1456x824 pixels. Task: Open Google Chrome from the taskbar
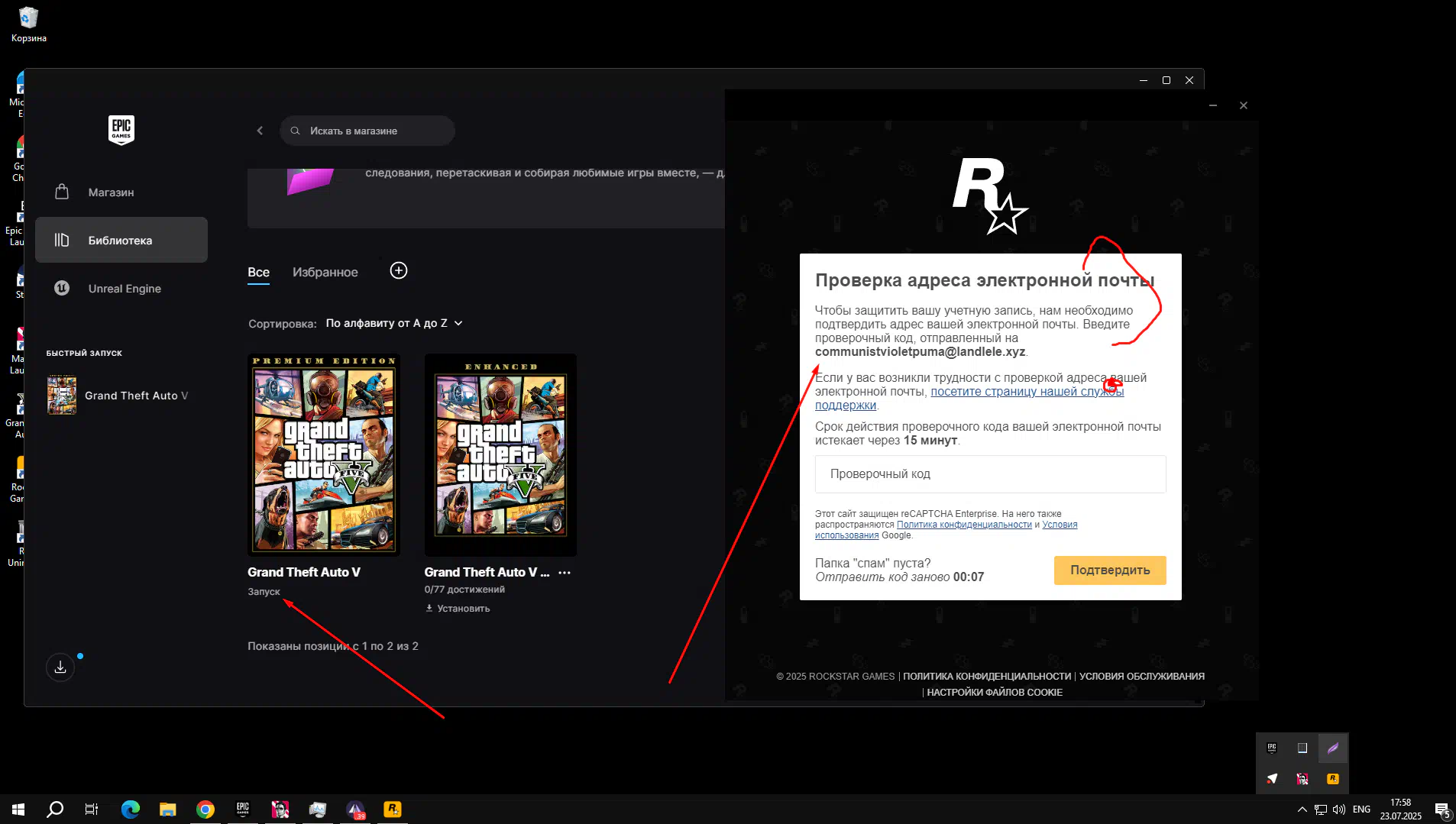coord(205,809)
